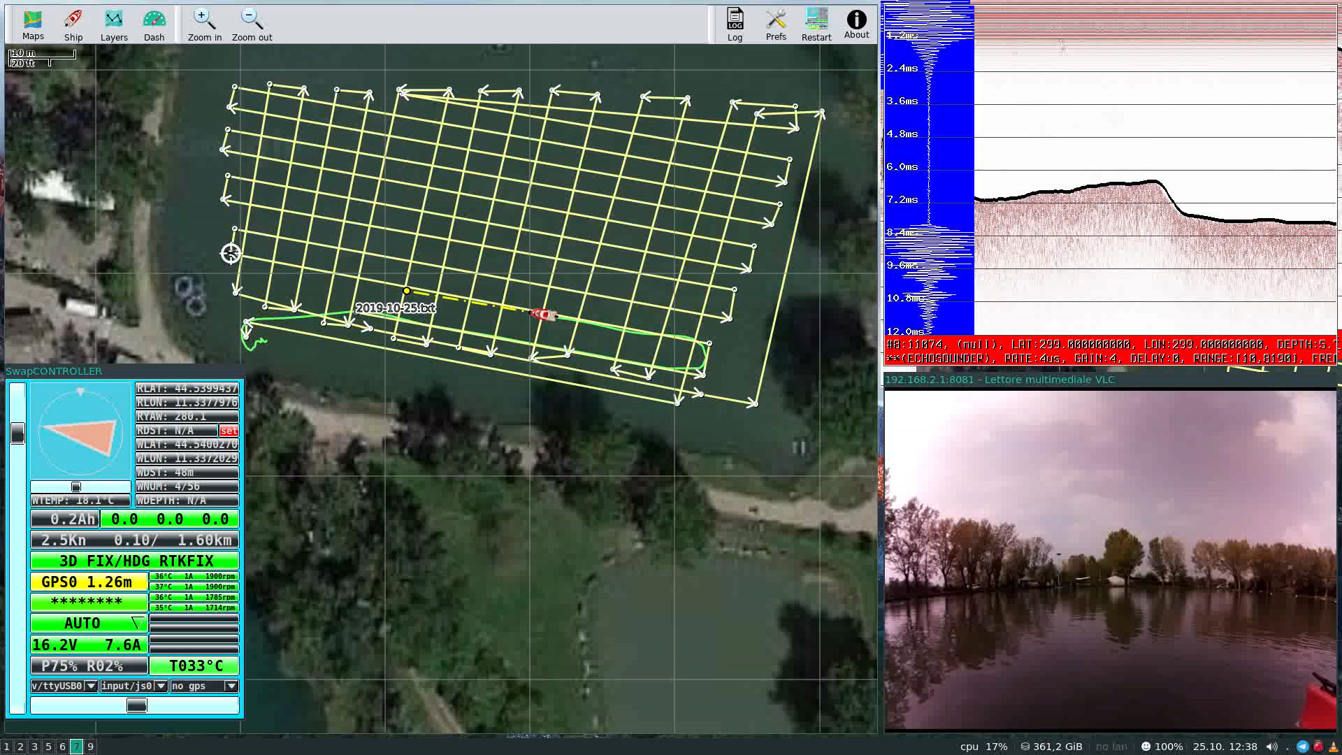Open the input/js0 joystick dropdown

[x=133, y=686]
